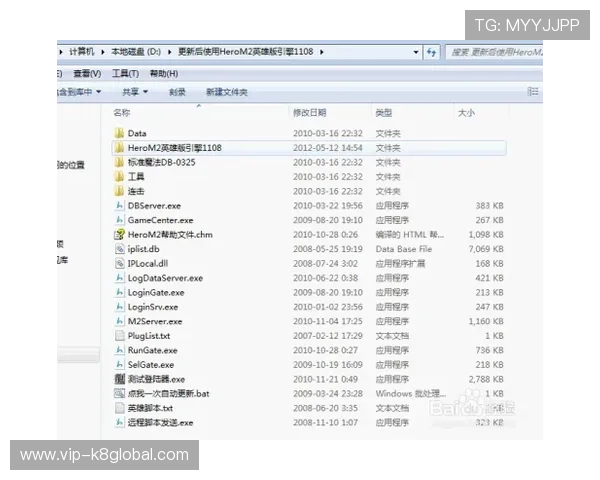The width and height of the screenshot is (600, 480).
Task: Click the 2,788 KB size cell
Action: 486,379
